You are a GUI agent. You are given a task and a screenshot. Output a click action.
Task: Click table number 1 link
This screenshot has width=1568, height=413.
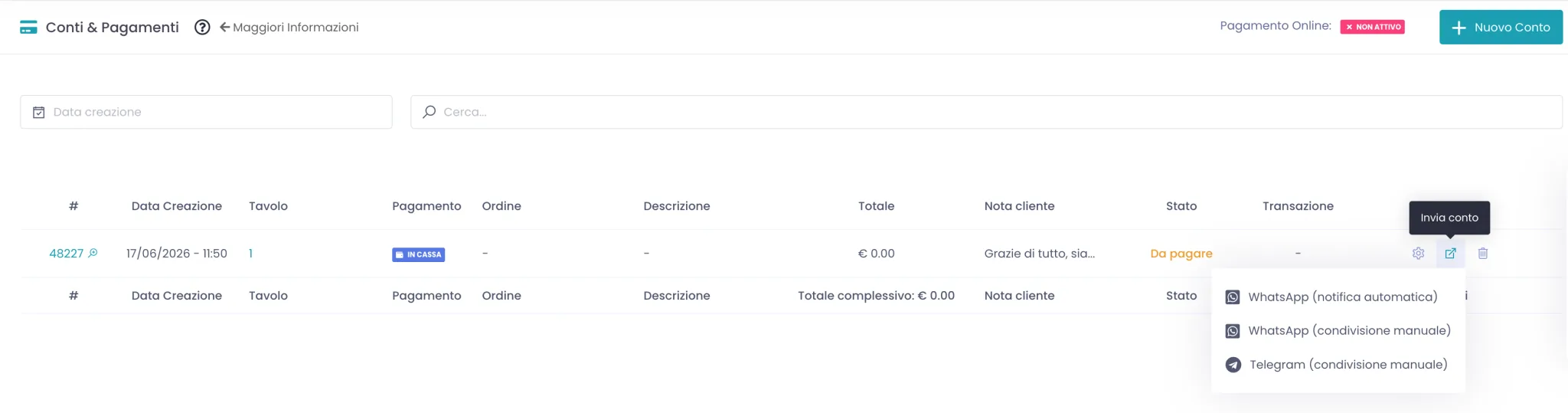250,254
